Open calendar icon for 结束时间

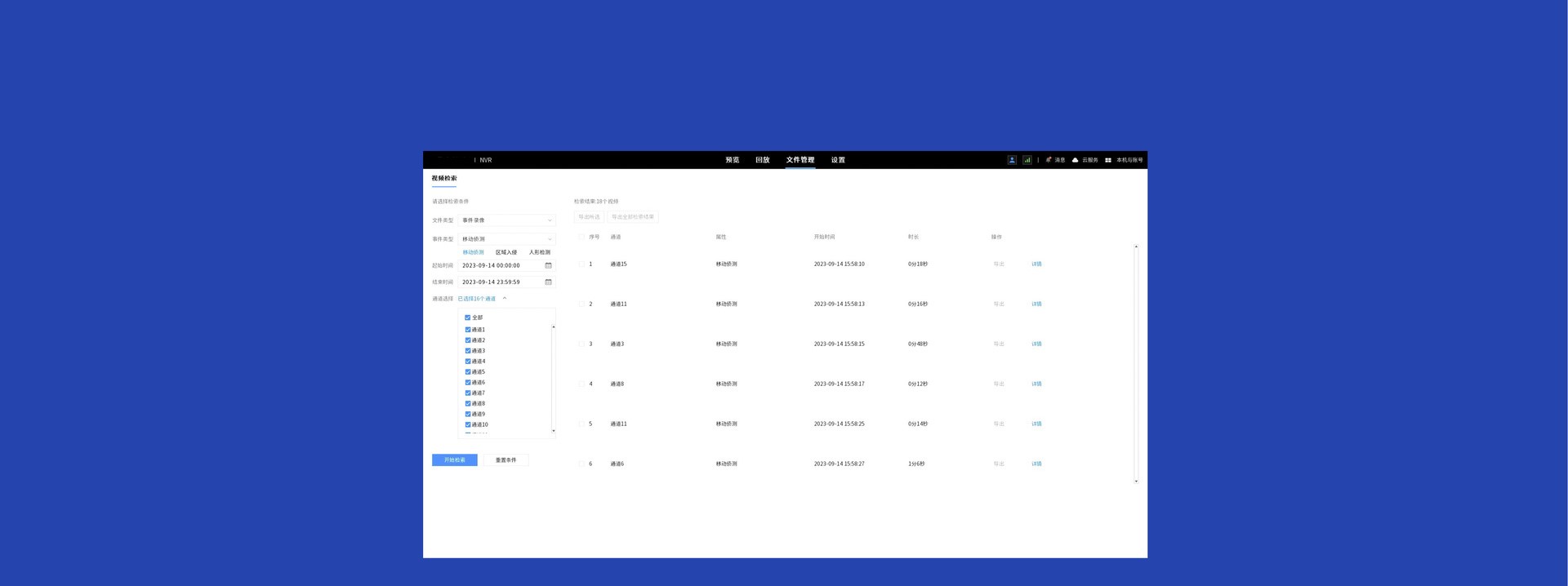(548, 282)
